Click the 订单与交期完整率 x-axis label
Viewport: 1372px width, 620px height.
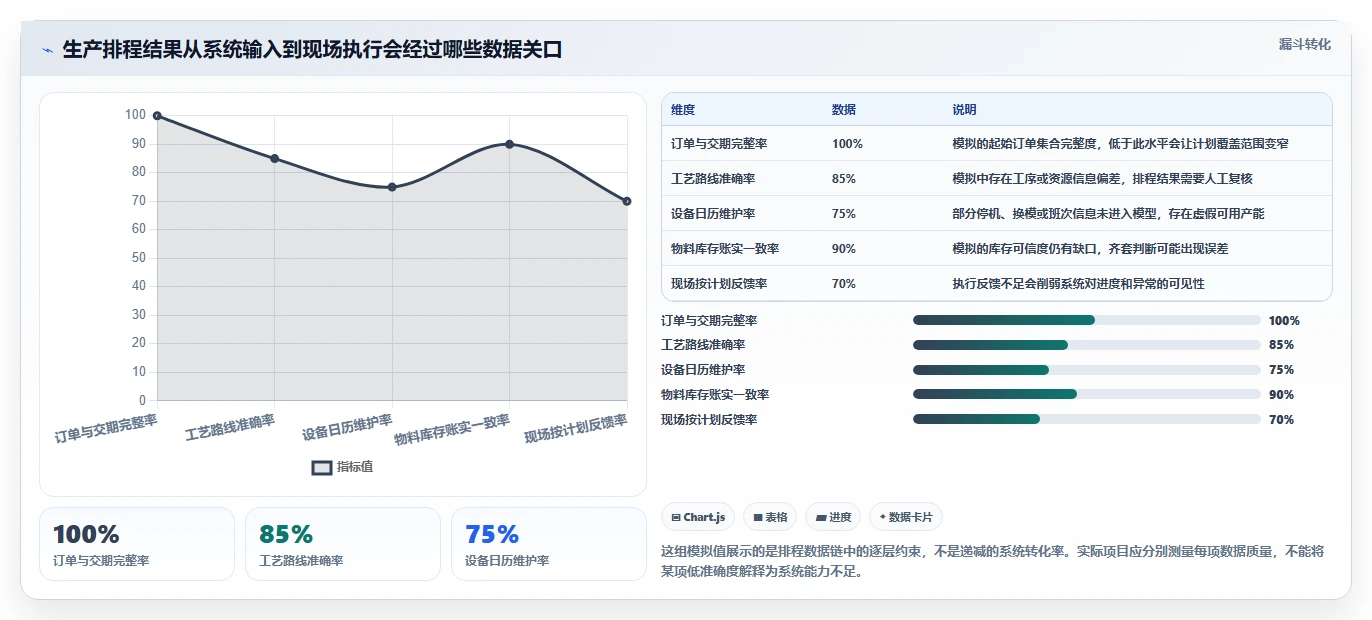[x=106, y=428]
